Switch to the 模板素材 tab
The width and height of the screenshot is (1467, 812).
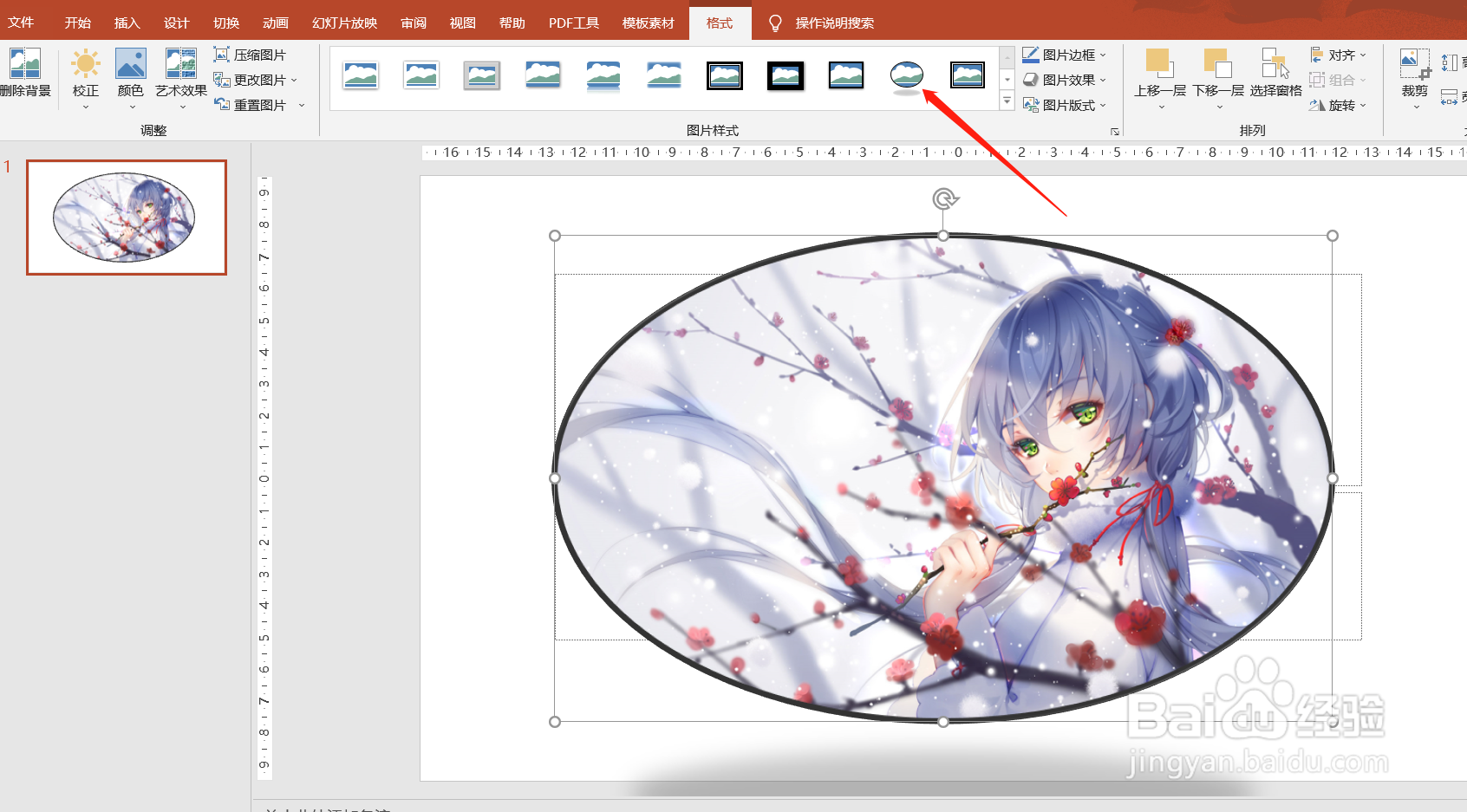(649, 23)
